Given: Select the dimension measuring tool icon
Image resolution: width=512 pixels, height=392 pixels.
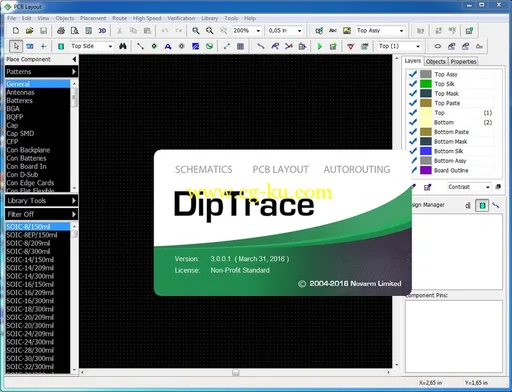Looking at the screenshot, I should pyautogui.click(x=227, y=46).
